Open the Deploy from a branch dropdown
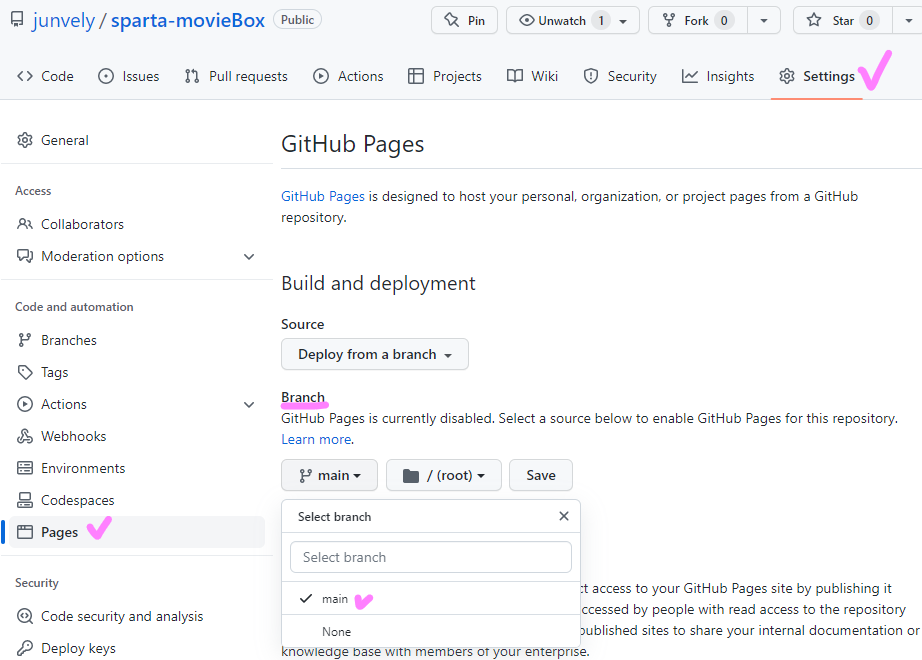 (375, 354)
